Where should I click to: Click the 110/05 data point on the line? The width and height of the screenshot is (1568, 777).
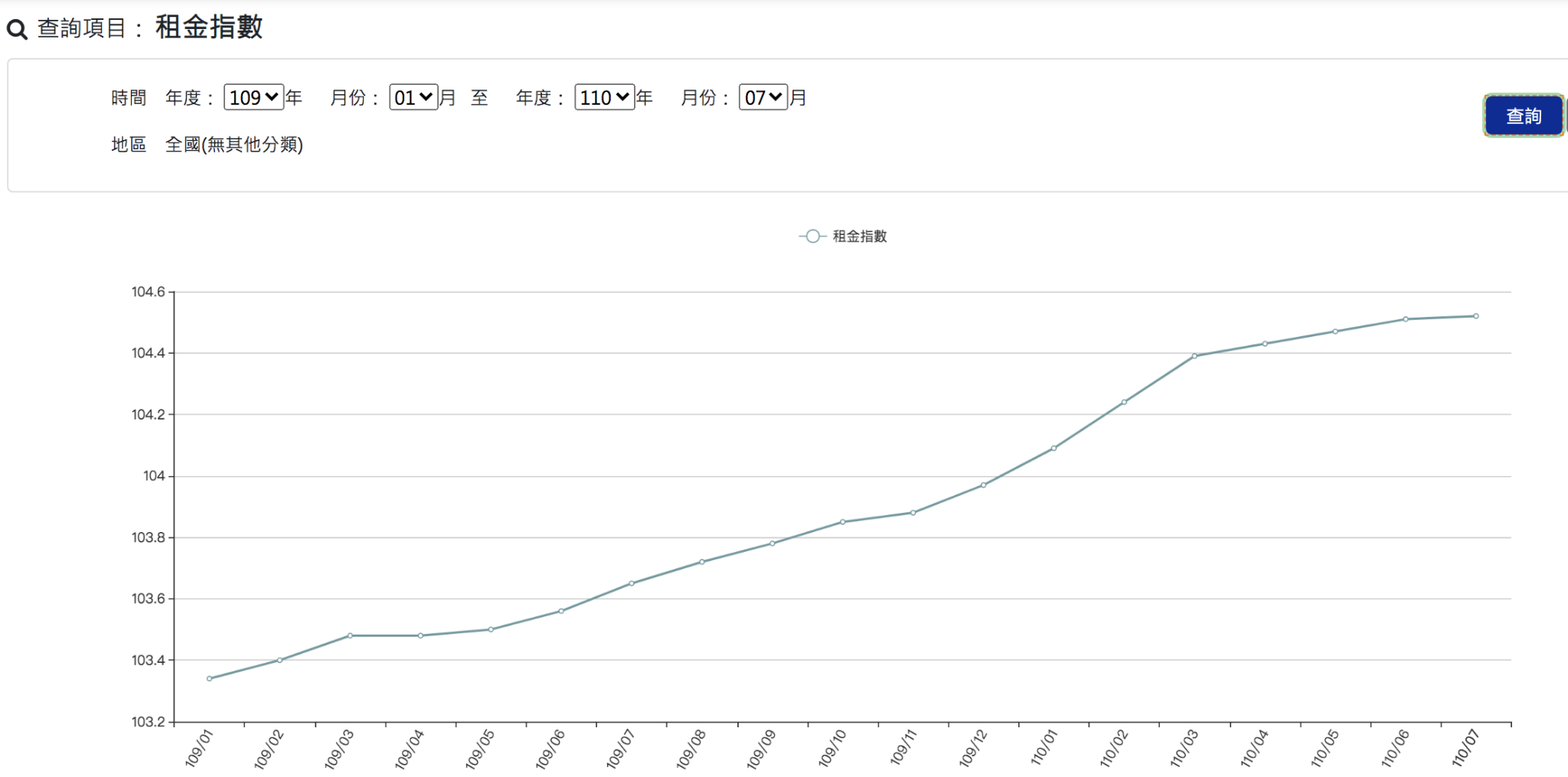[1335, 331]
